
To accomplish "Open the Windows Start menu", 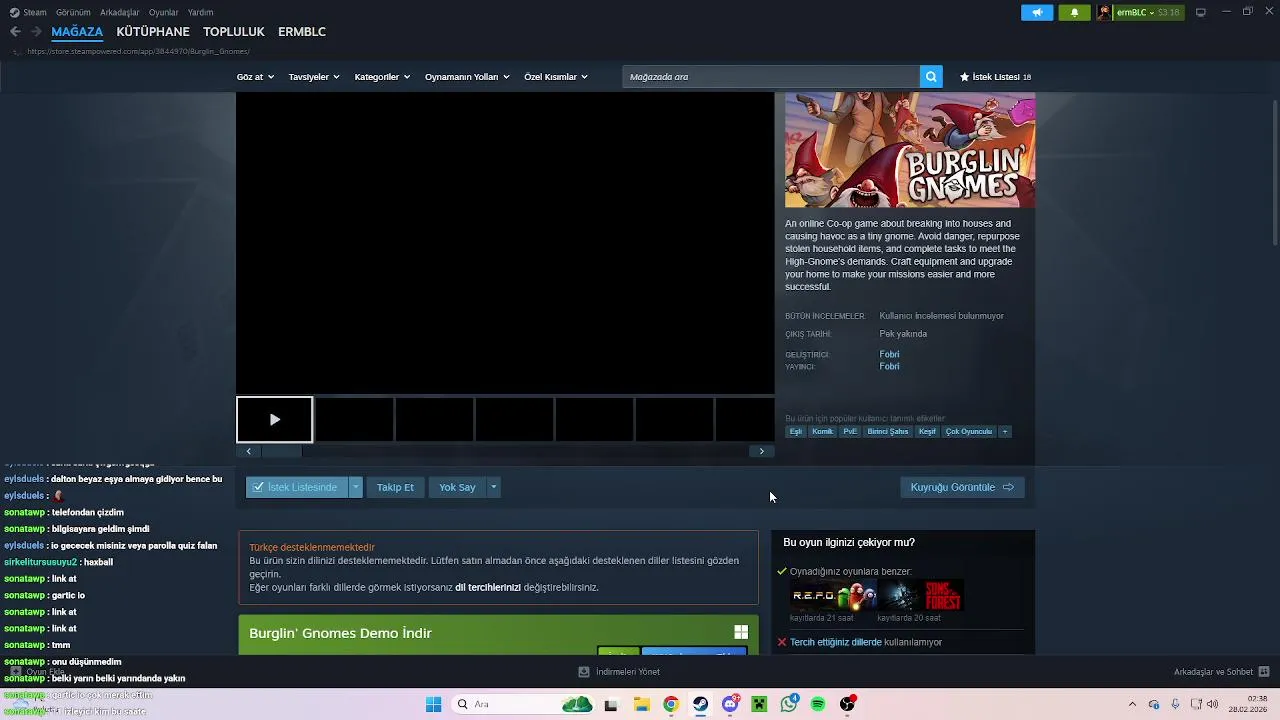I will [433, 704].
